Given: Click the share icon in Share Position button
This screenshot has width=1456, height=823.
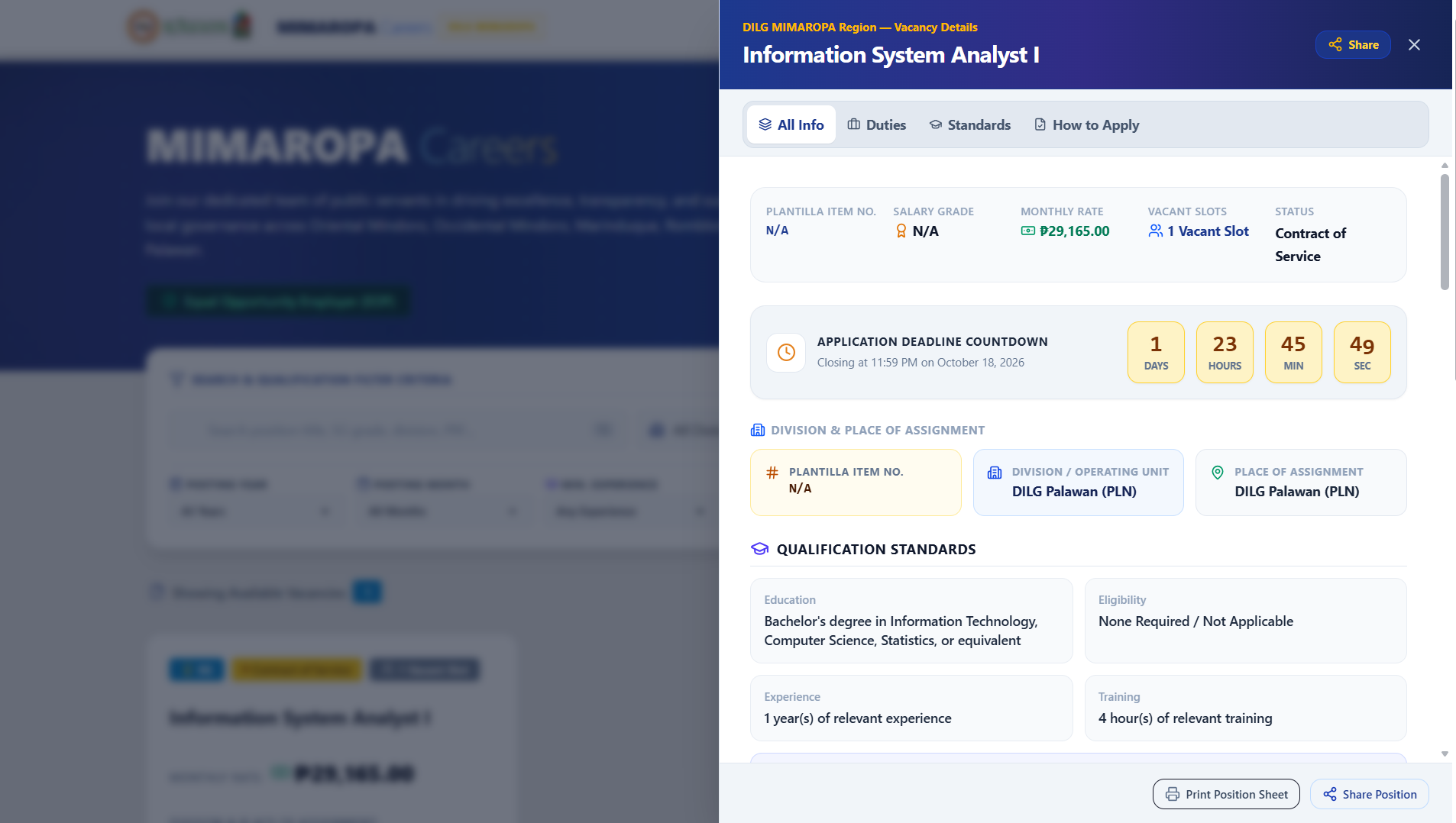Looking at the screenshot, I should tap(1330, 795).
